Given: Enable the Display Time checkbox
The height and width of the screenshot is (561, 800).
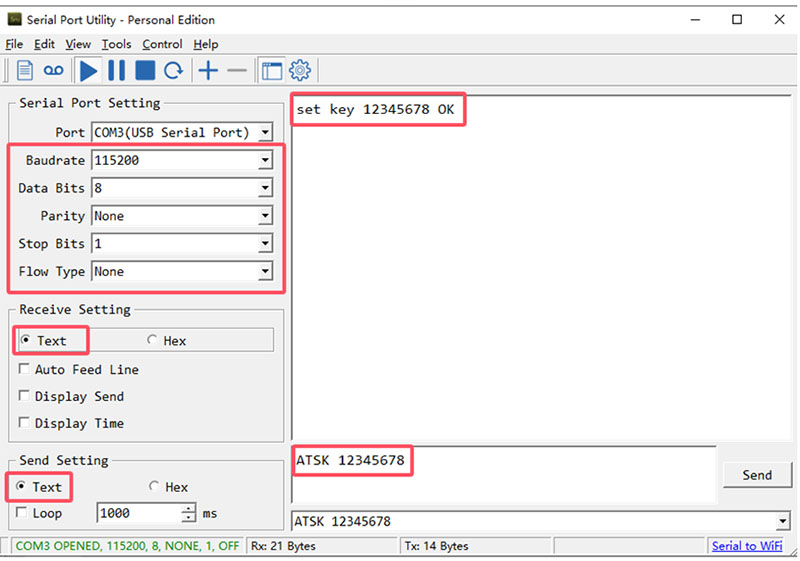Looking at the screenshot, I should (25, 424).
